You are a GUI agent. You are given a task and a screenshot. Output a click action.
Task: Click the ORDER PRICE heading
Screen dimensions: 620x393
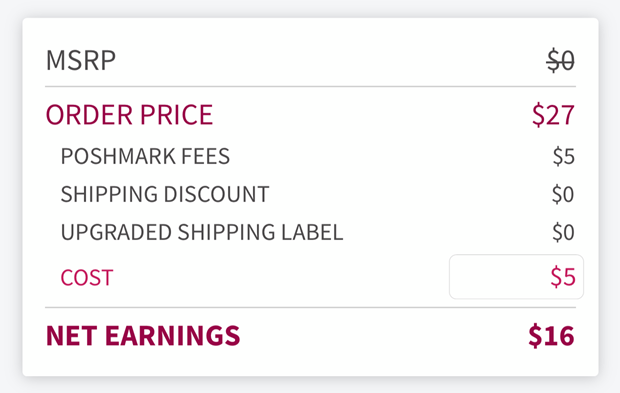point(130,115)
